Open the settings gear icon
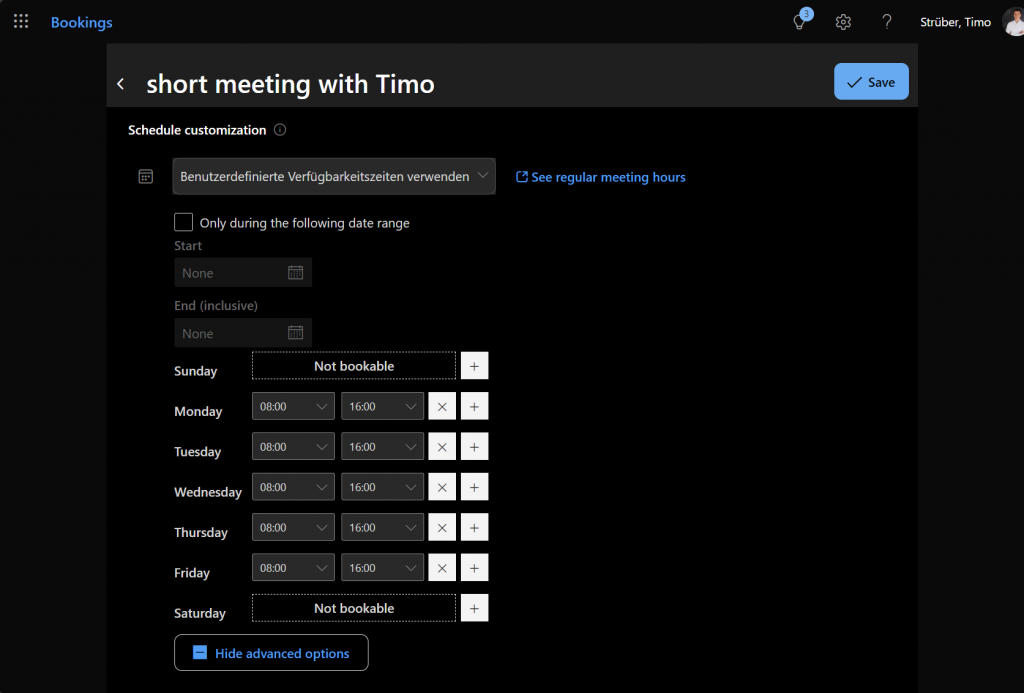Viewport: 1024px width, 693px height. [x=843, y=22]
